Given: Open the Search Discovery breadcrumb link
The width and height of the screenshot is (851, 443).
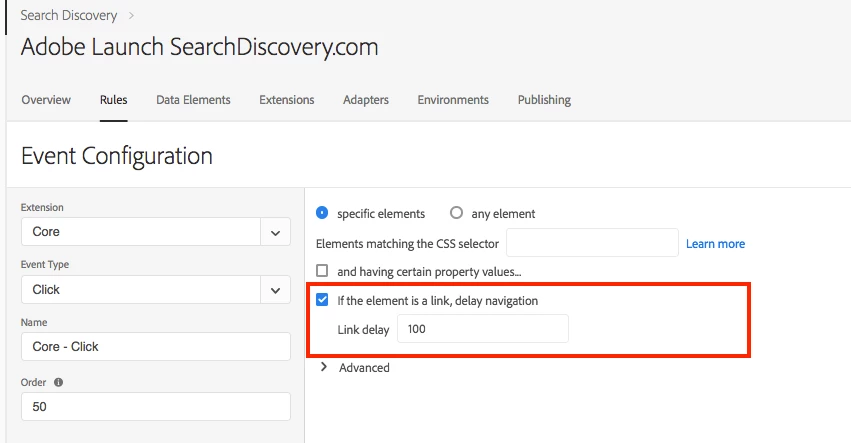Looking at the screenshot, I should 68,15.
